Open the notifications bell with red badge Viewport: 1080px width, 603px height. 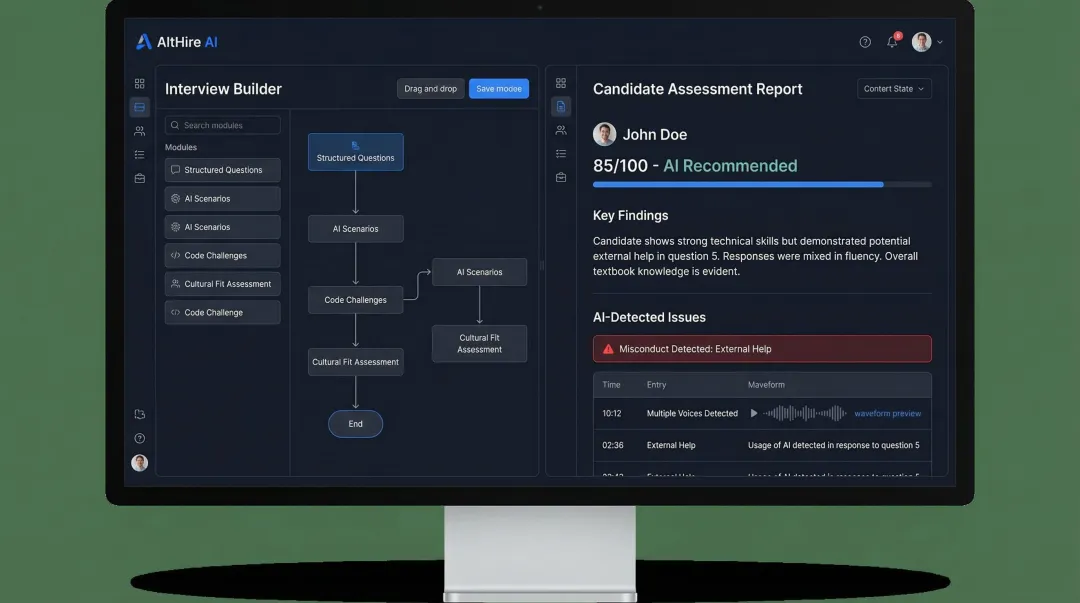(x=891, y=42)
